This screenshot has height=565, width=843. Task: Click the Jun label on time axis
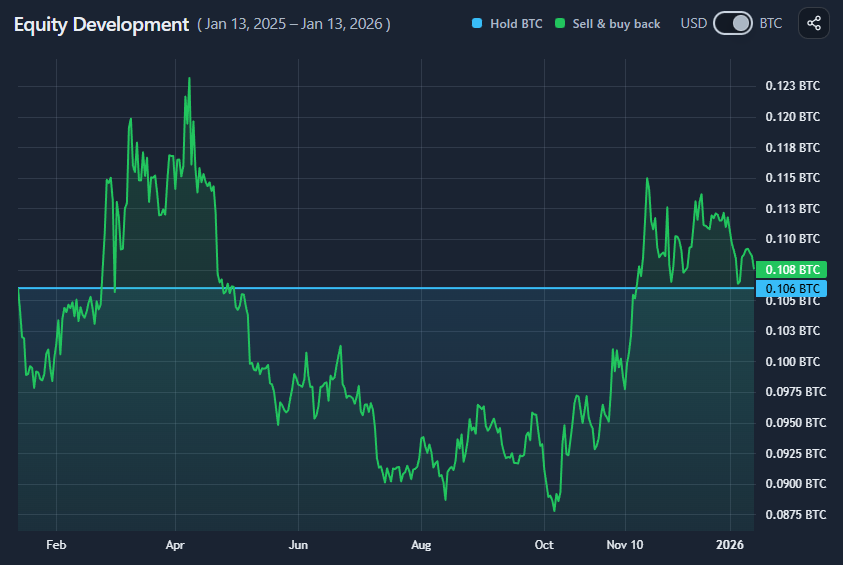point(298,545)
